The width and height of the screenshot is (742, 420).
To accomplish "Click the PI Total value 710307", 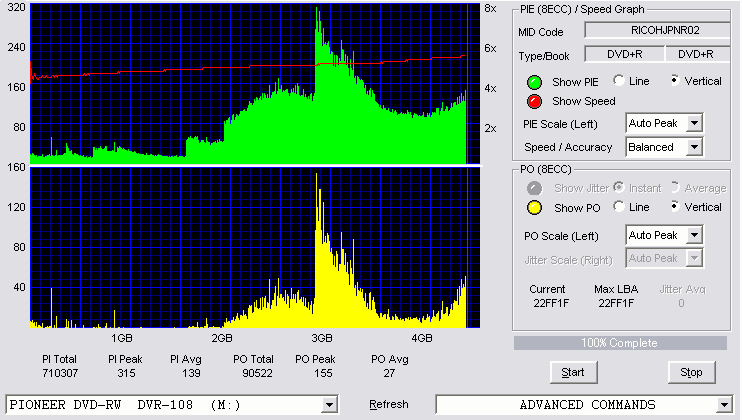I will click(x=60, y=373).
